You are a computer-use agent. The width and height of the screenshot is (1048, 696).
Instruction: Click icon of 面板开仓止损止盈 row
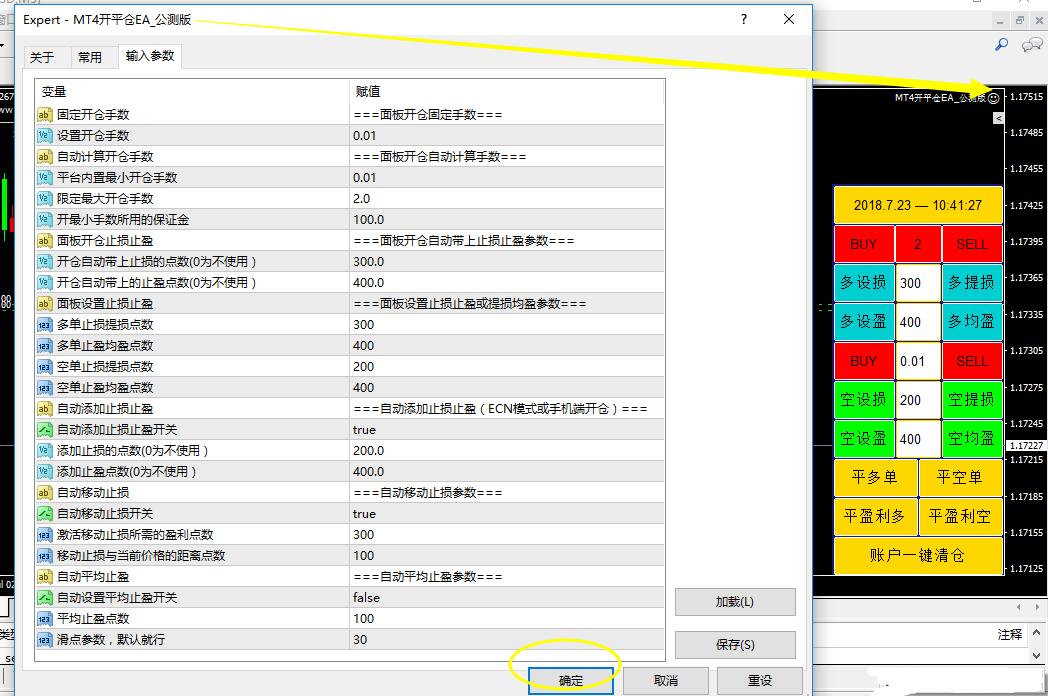point(45,241)
